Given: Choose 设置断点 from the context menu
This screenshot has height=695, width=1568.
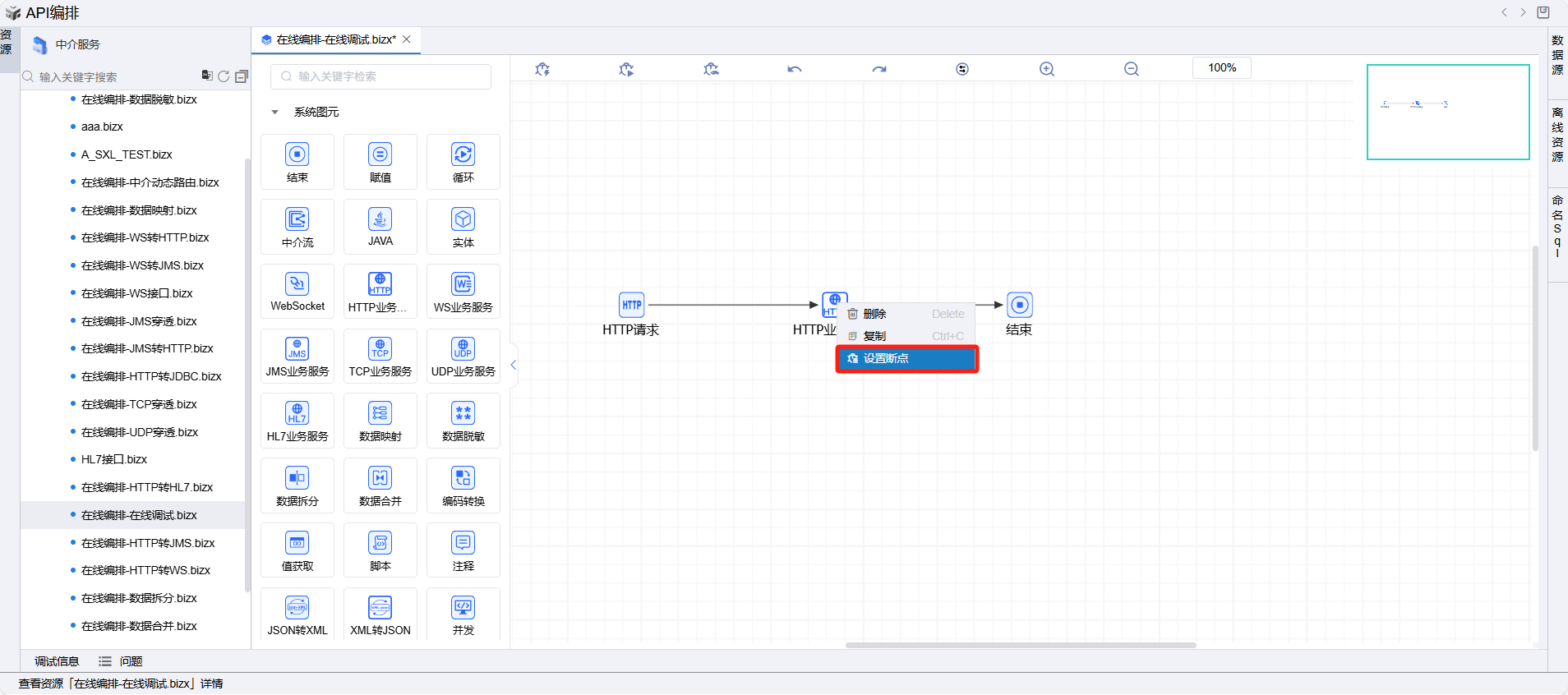Looking at the screenshot, I should point(906,359).
